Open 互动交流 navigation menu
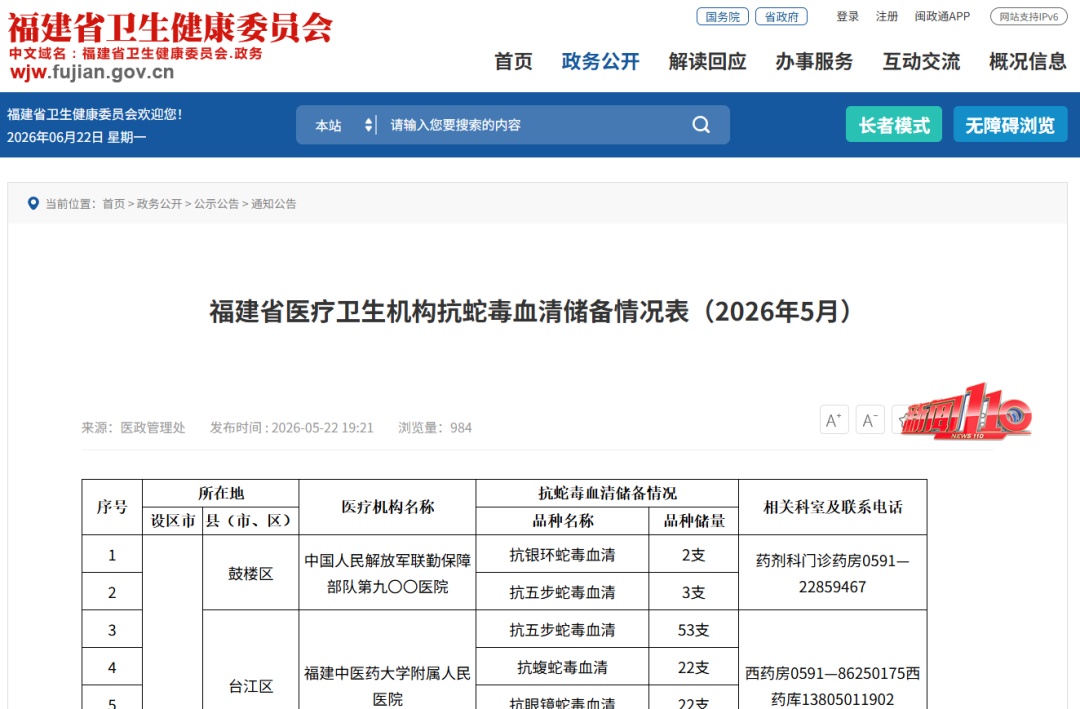This screenshot has width=1080, height=709. click(922, 61)
